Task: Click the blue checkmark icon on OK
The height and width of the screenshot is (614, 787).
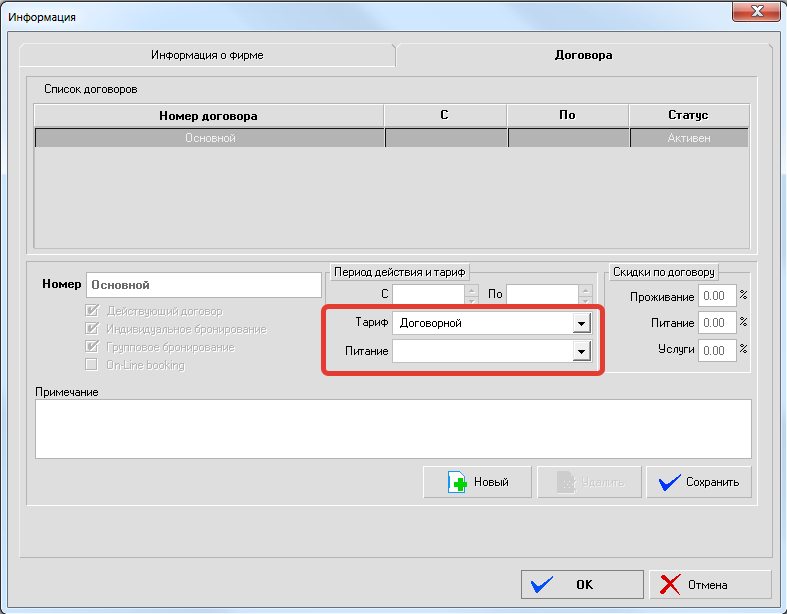Action: click(x=543, y=584)
